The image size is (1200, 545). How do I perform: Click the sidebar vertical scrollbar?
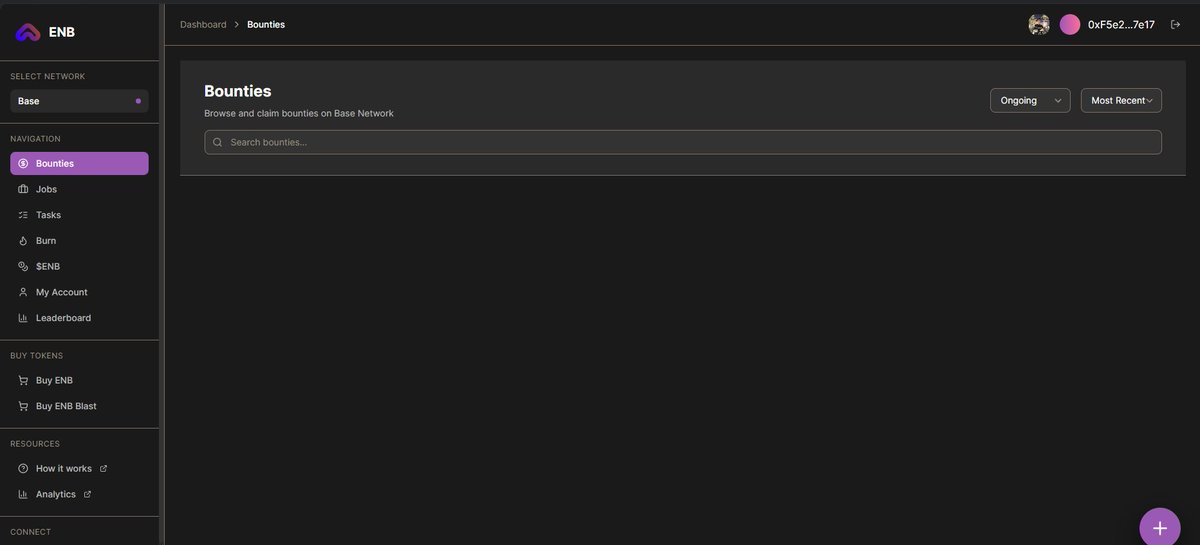pyautogui.click(x=162, y=272)
